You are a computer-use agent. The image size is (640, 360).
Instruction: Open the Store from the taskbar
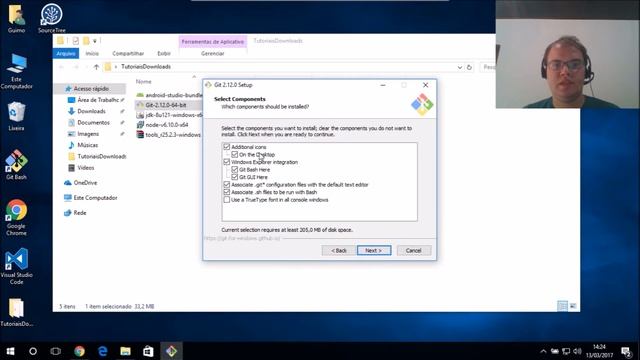pos(148,351)
